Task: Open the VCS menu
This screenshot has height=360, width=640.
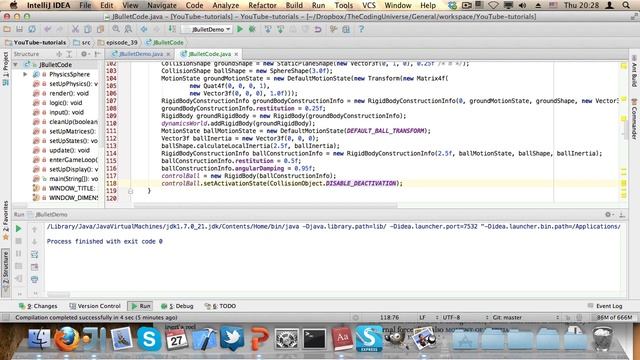Action: tap(369, 5)
